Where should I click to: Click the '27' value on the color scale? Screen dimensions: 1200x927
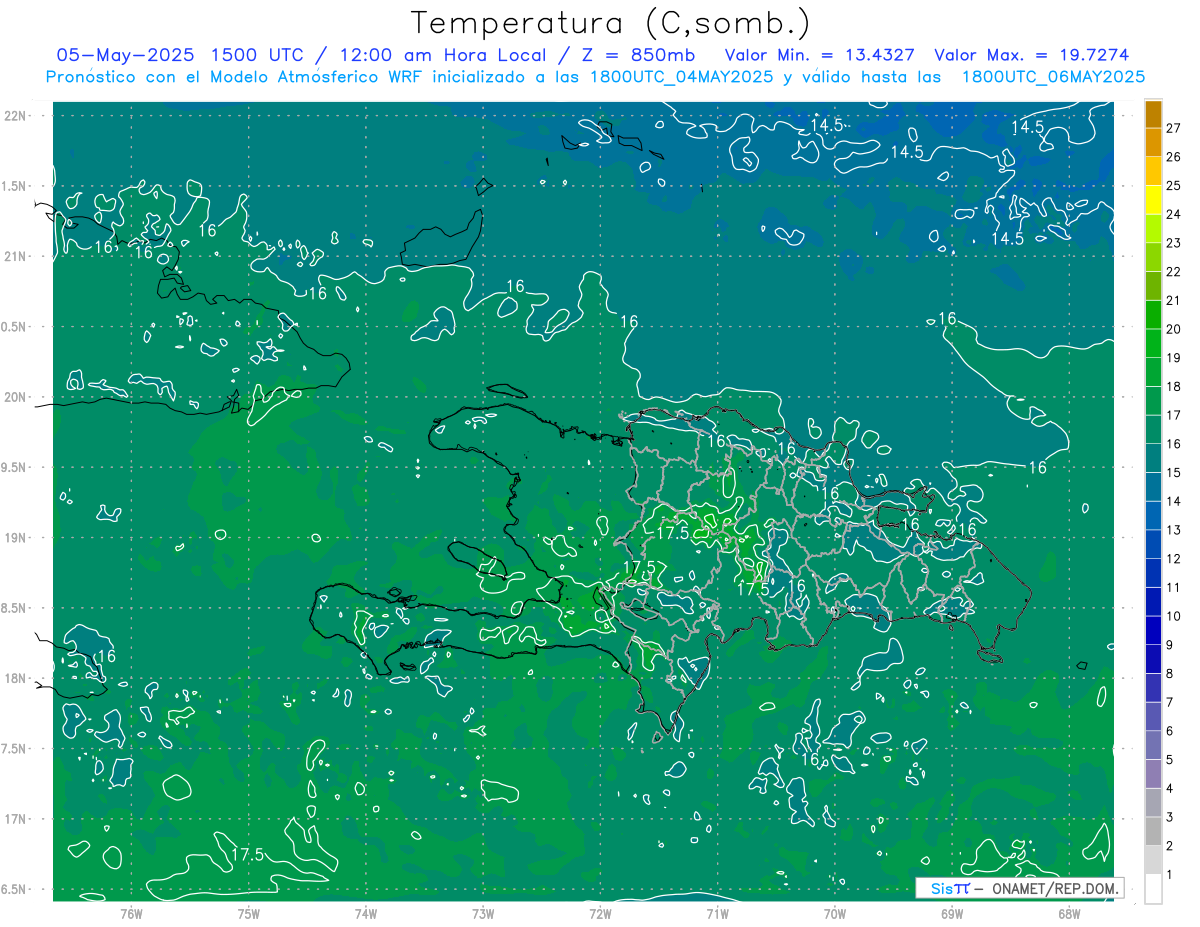pos(1175,128)
